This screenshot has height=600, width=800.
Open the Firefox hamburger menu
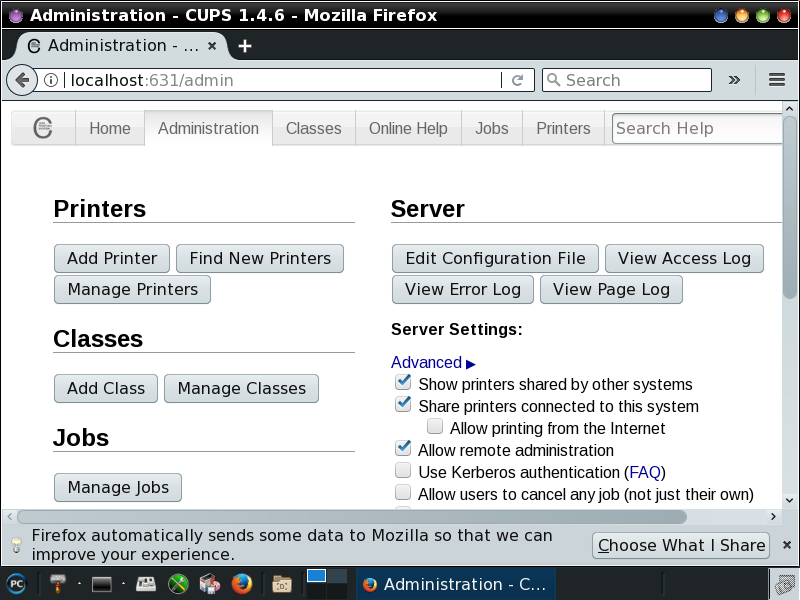[776, 80]
